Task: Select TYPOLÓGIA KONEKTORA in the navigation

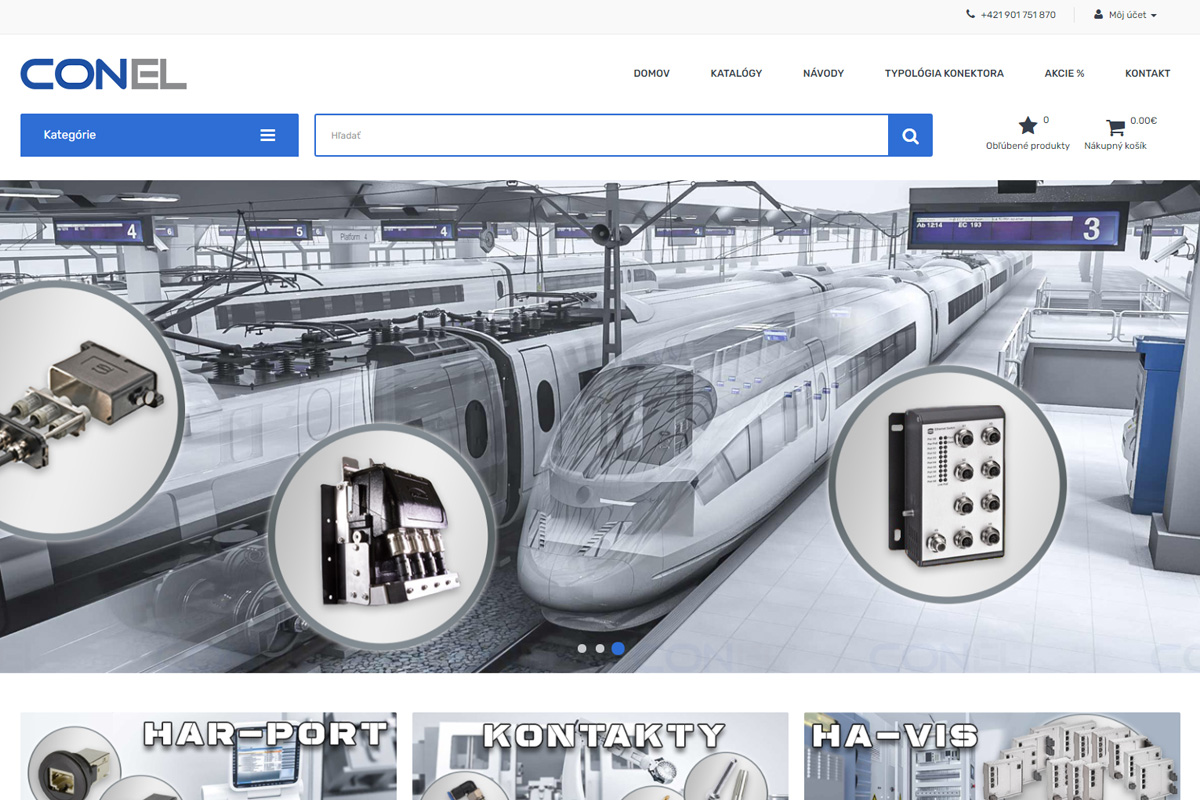Action: [x=944, y=73]
